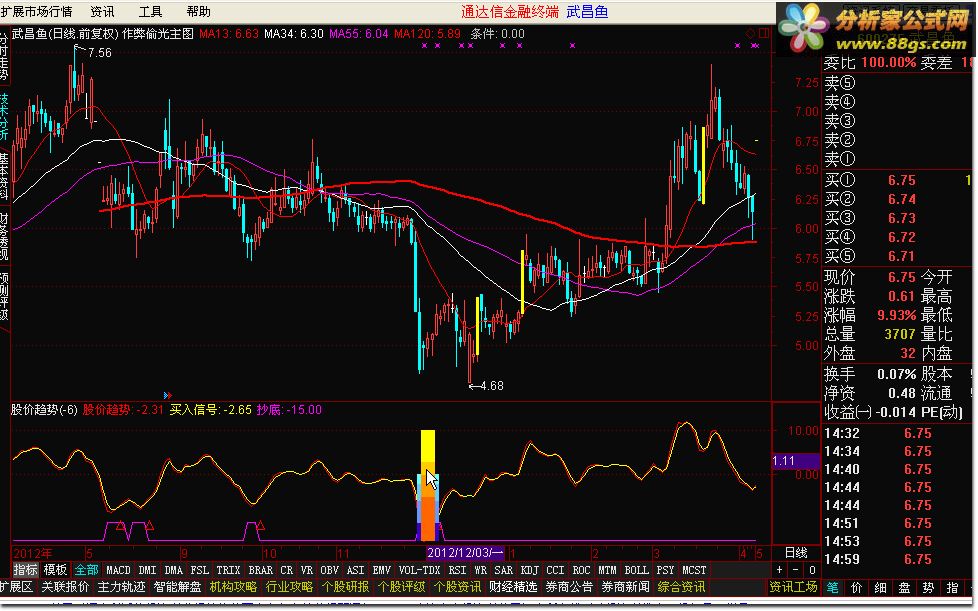The height and width of the screenshot is (611, 978).
Task: Switch to the 财务透视 side tab
Action: 4,236
